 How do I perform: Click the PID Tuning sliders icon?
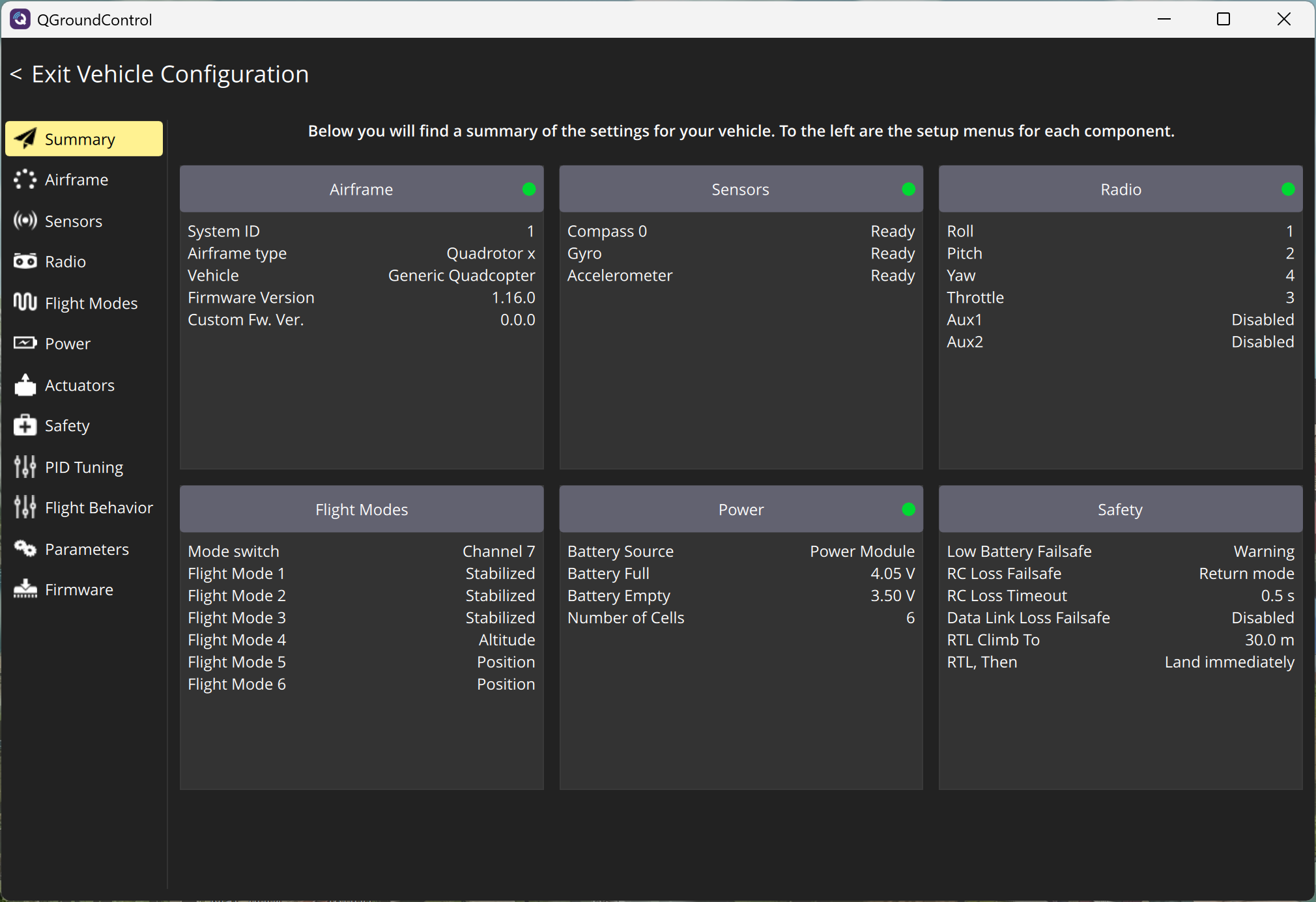click(x=25, y=467)
